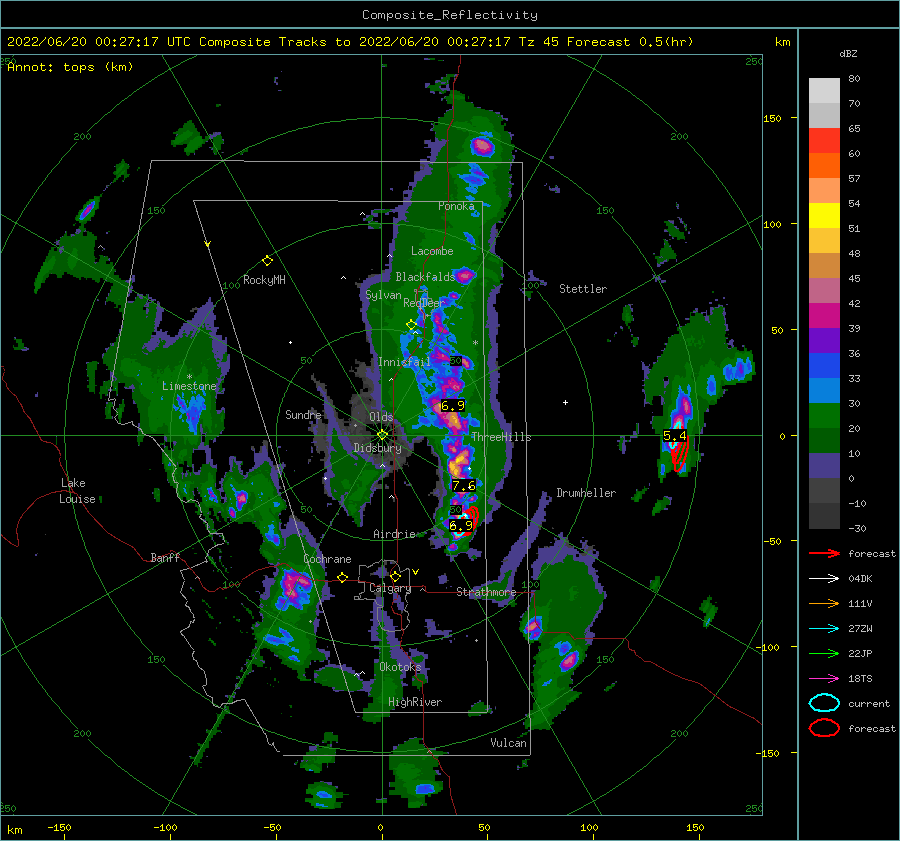
Task: Select the yellow radar-site diamond above Didsbury
Action: 382,435
